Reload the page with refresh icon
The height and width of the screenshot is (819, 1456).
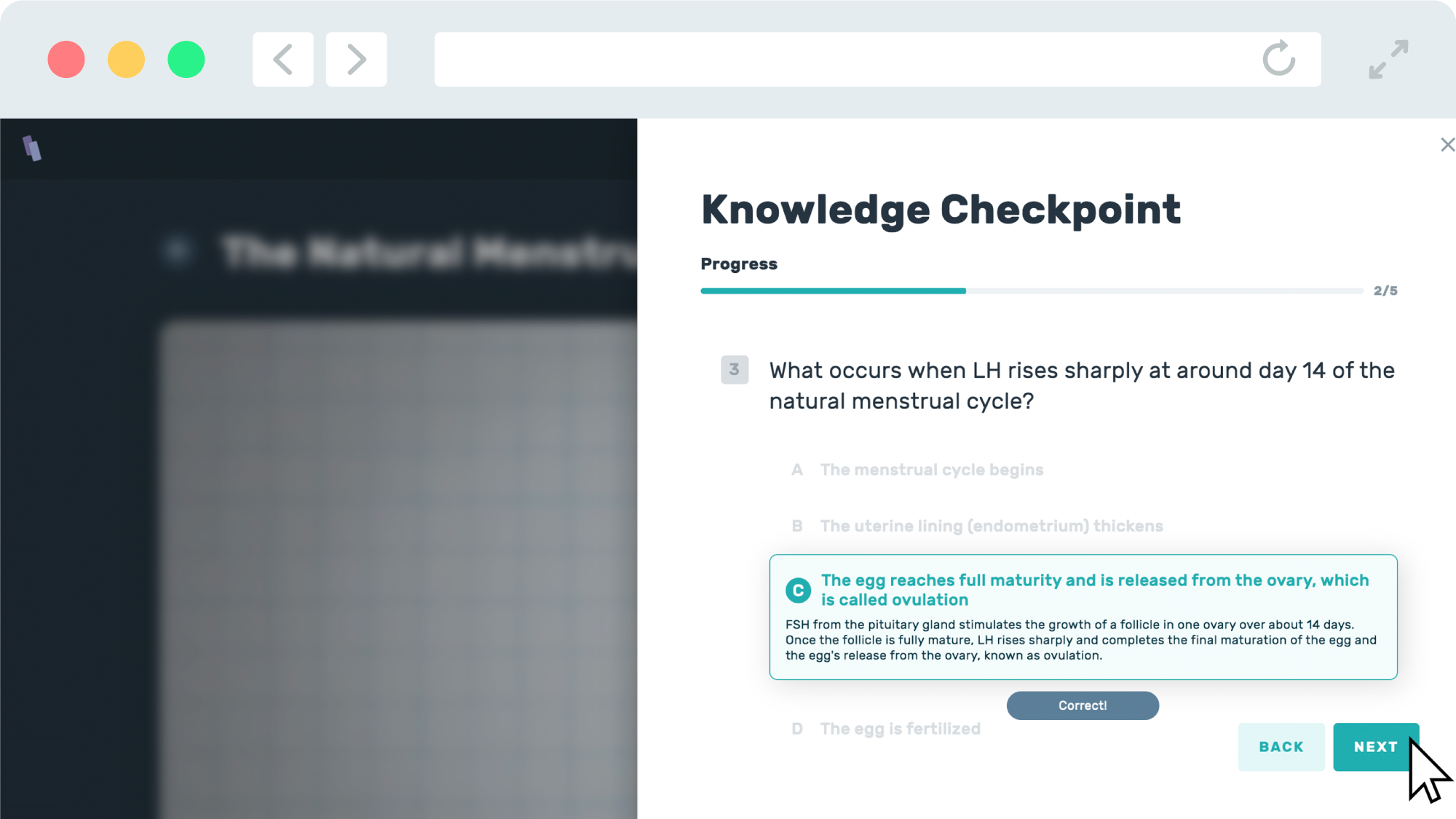[x=1278, y=59]
